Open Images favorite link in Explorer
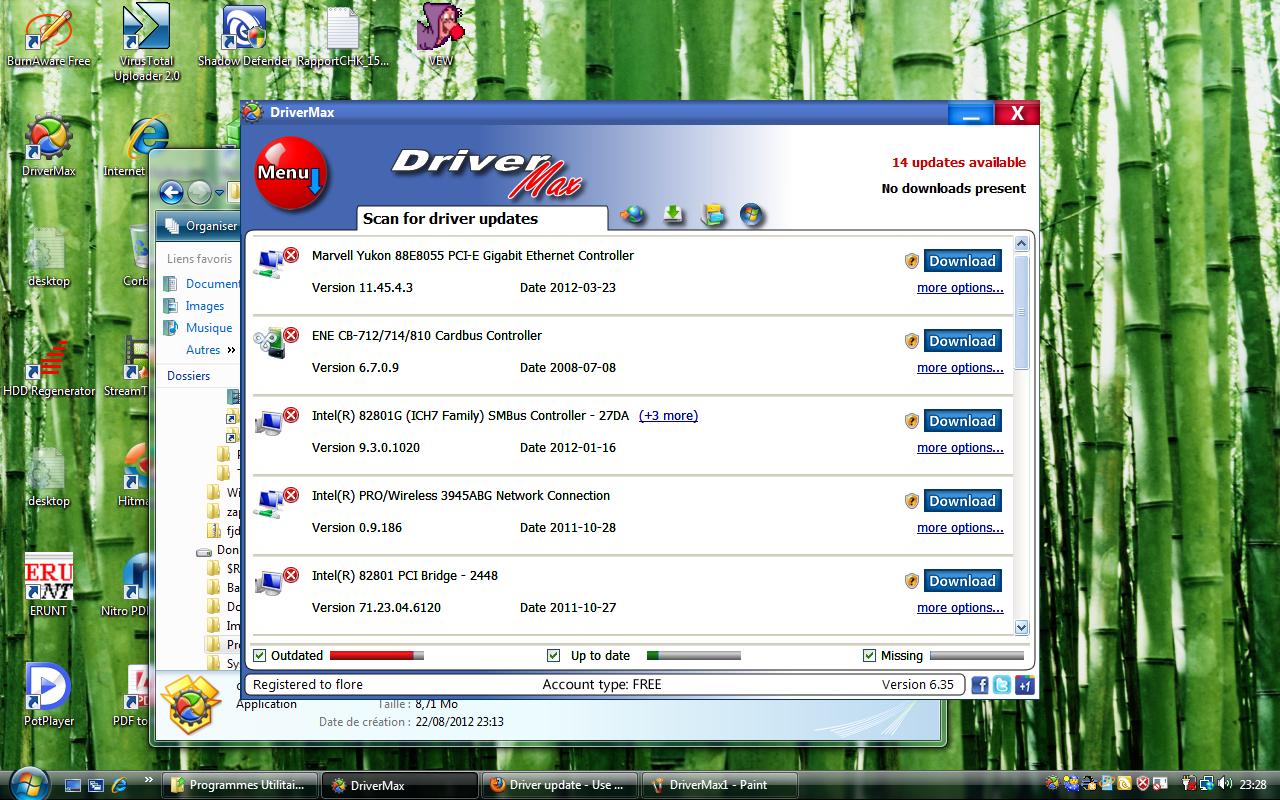Viewport: 1280px width, 800px height. pos(204,306)
